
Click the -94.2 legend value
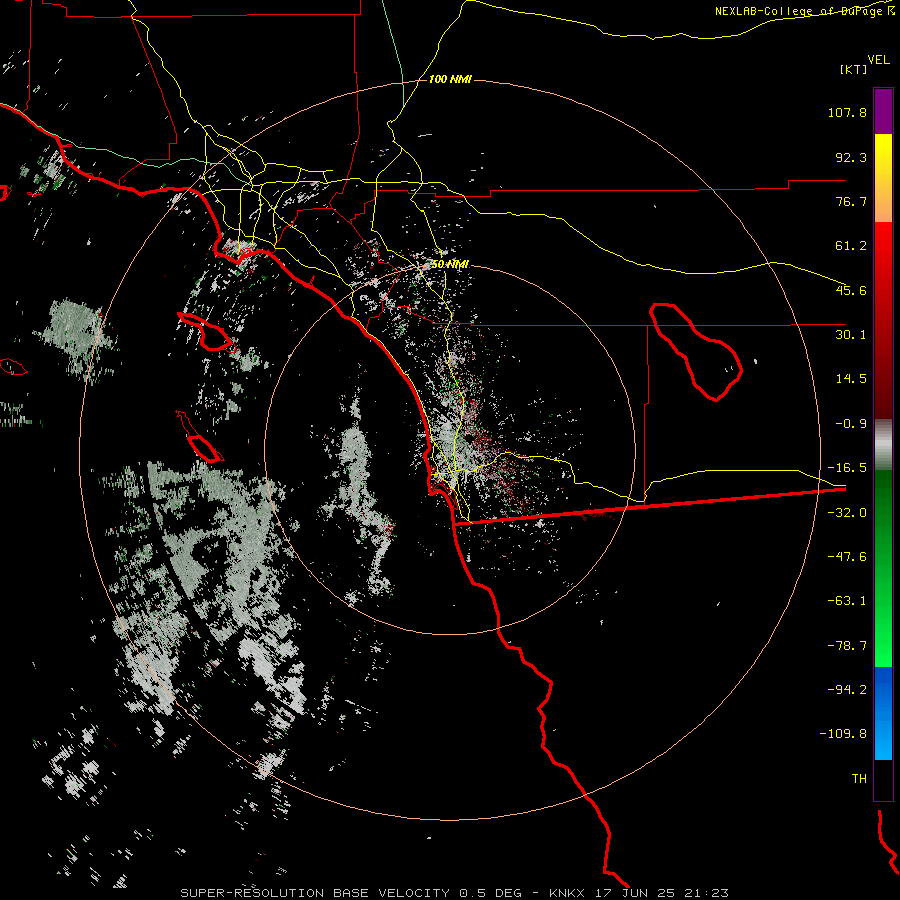pyautogui.click(x=847, y=690)
